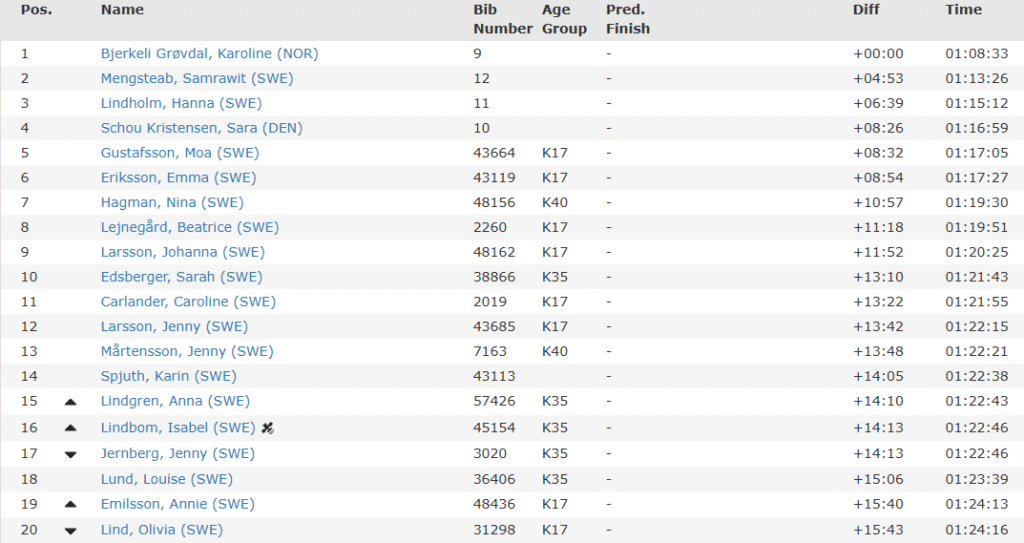Open Bjerkeli Grøvdal, Karoline's result page
Viewport: 1024px width, 543px height.
(209, 54)
